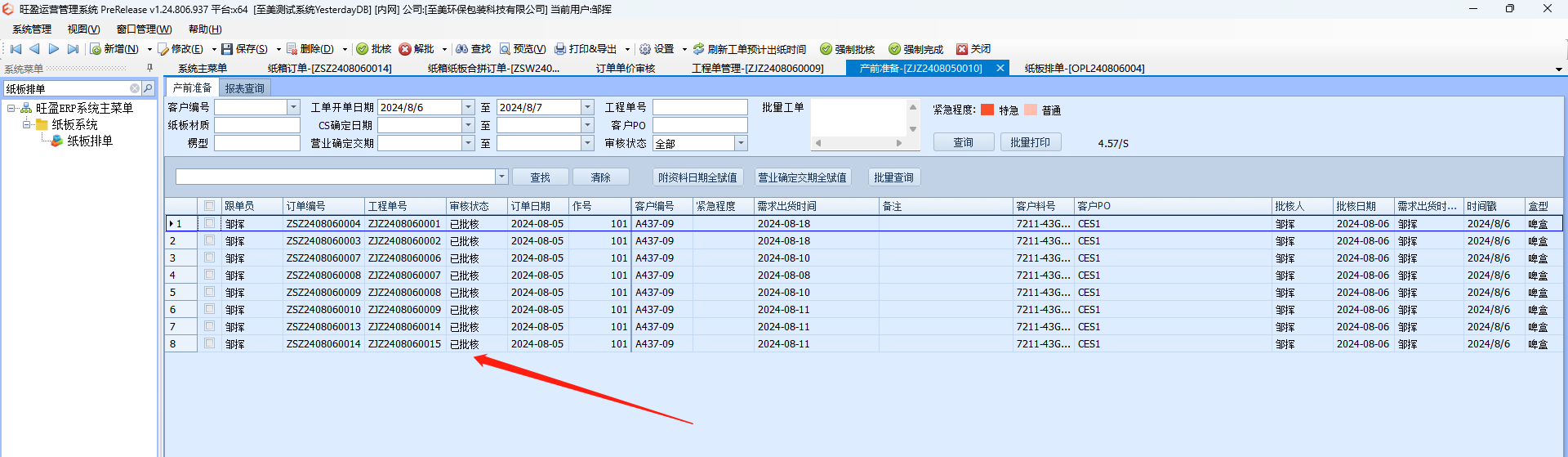Screen dimensions: 1568x457
Task: Toggle the select-all header checkbox
Action: coord(210,206)
